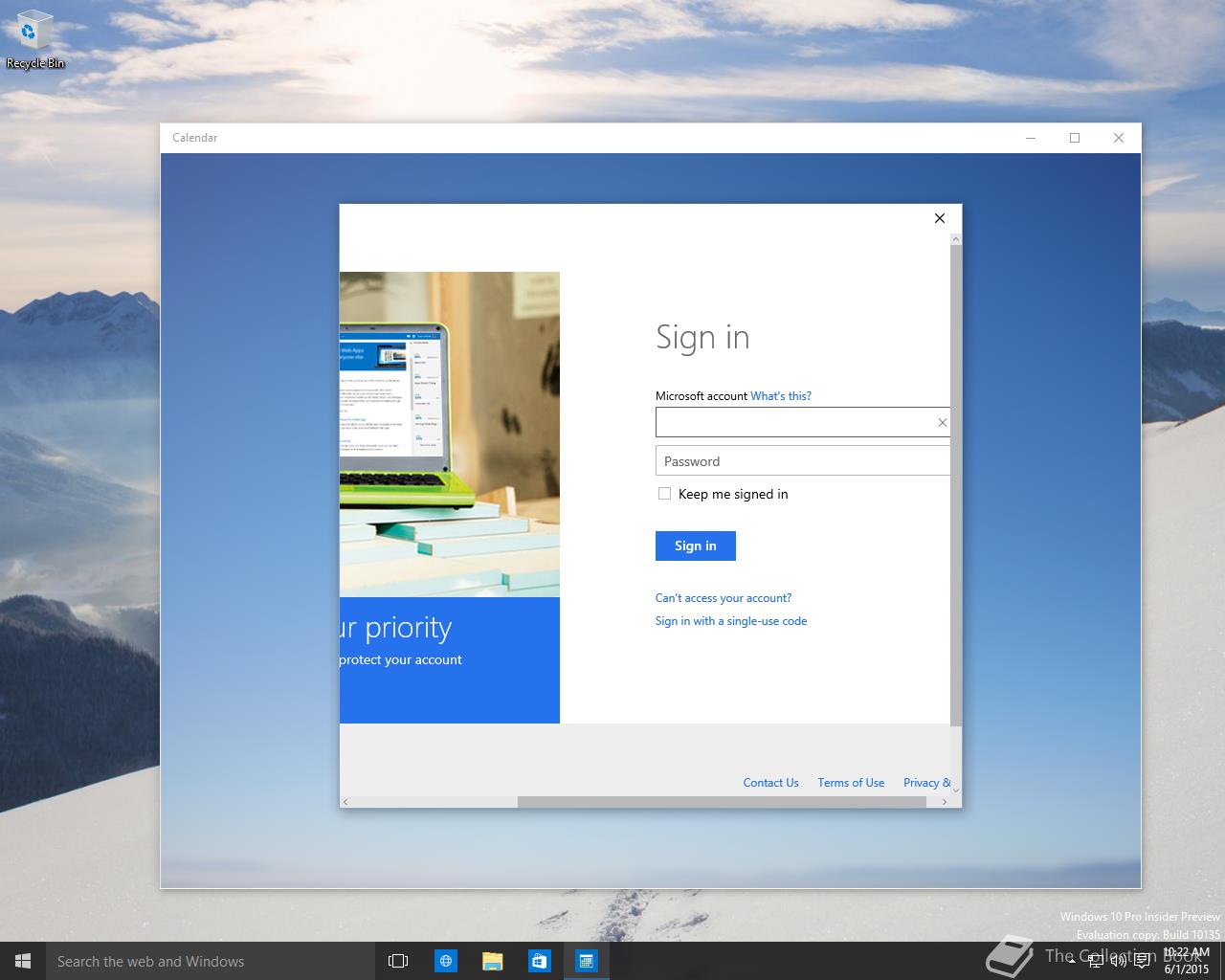The width and height of the screenshot is (1225, 980).
Task: Close the Calendar window
Action: point(1119,138)
